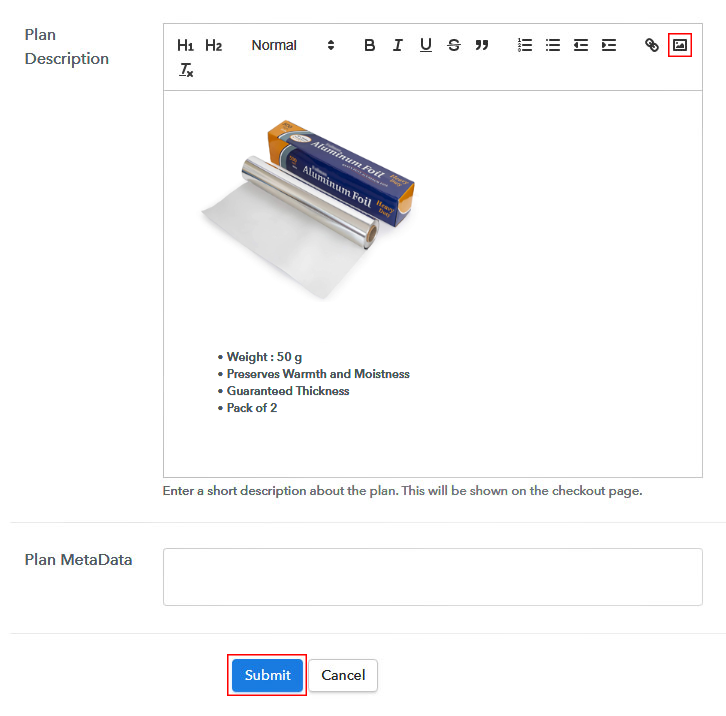
Task: Focus the Plan MetaData input field
Action: 432,577
